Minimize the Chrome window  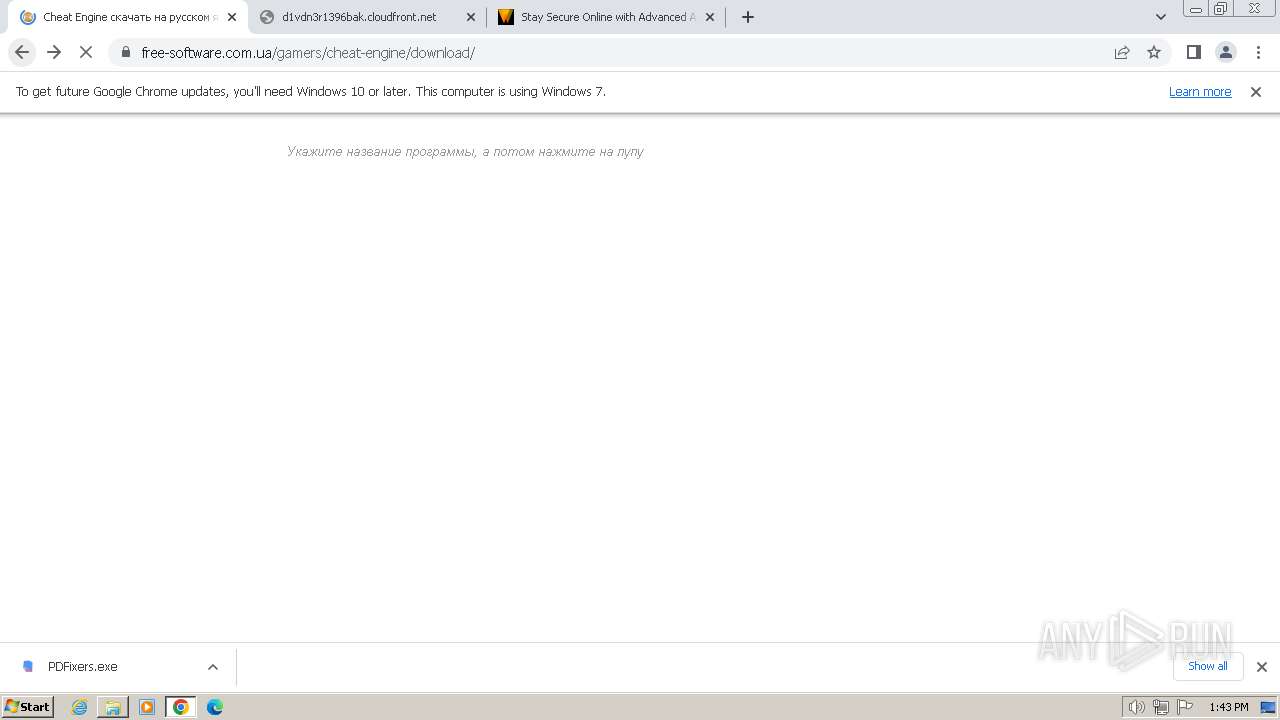click(1196, 8)
